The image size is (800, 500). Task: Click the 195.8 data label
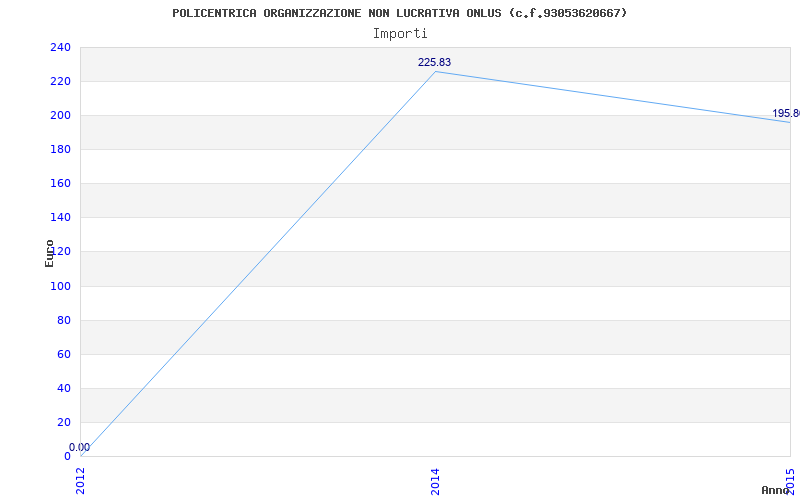[786, 113]
